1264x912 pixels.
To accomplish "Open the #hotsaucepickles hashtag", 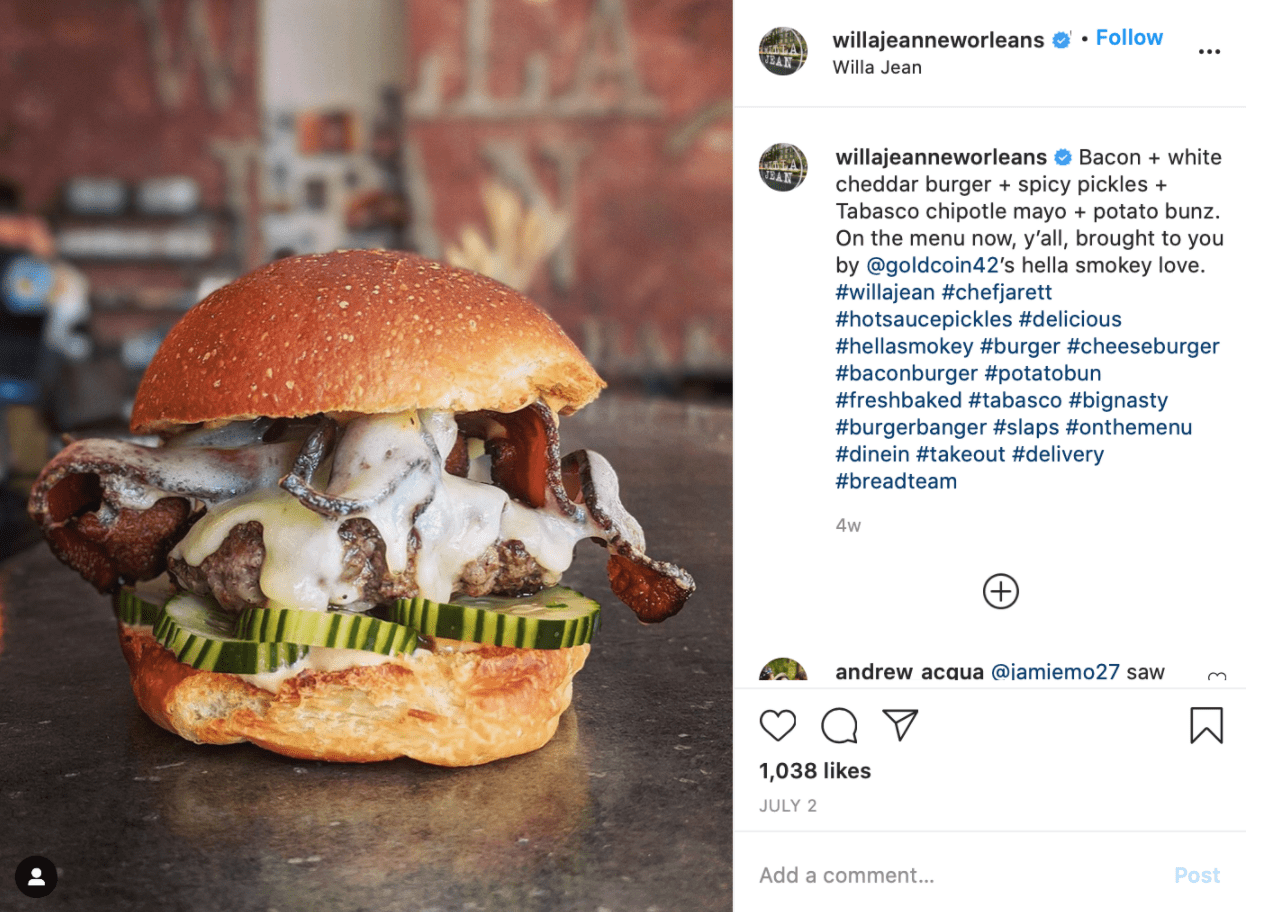I will coord(924,319).
